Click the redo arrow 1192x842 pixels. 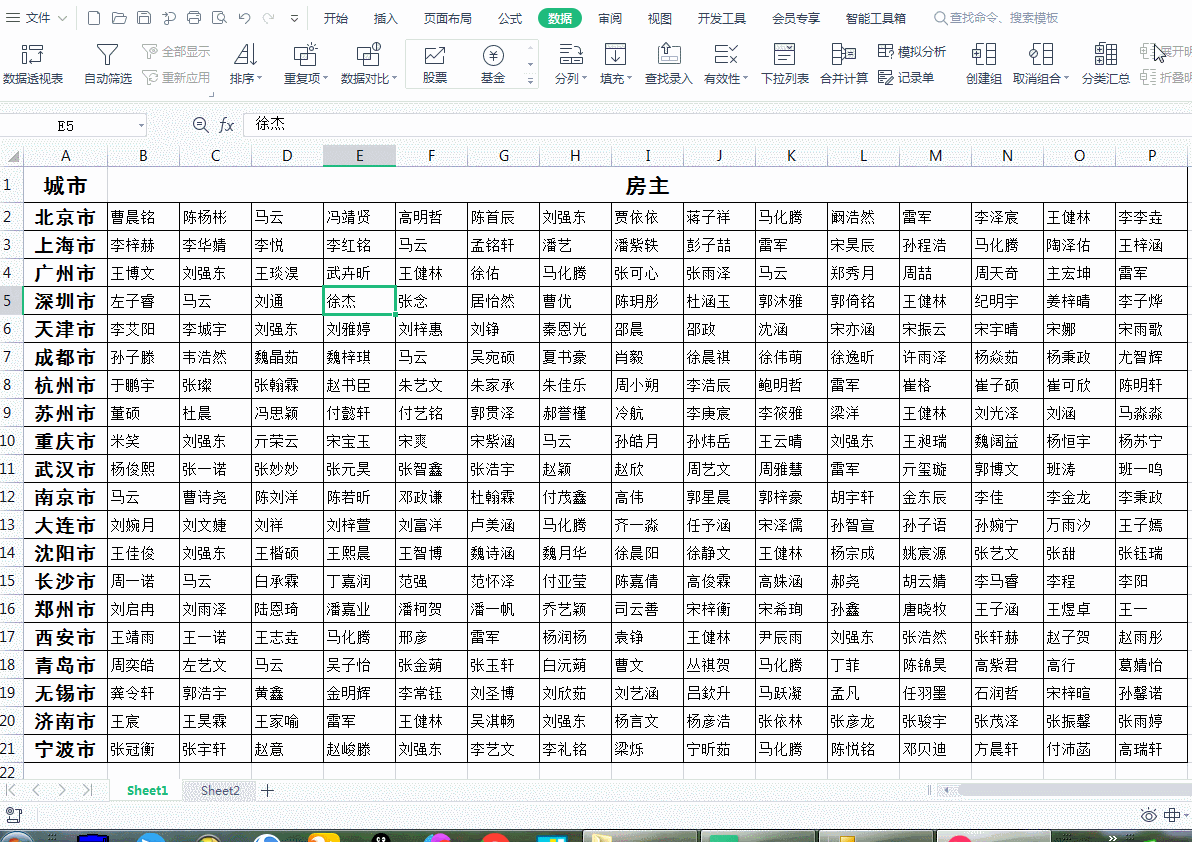pyautogui.click(x=268, y=18)
